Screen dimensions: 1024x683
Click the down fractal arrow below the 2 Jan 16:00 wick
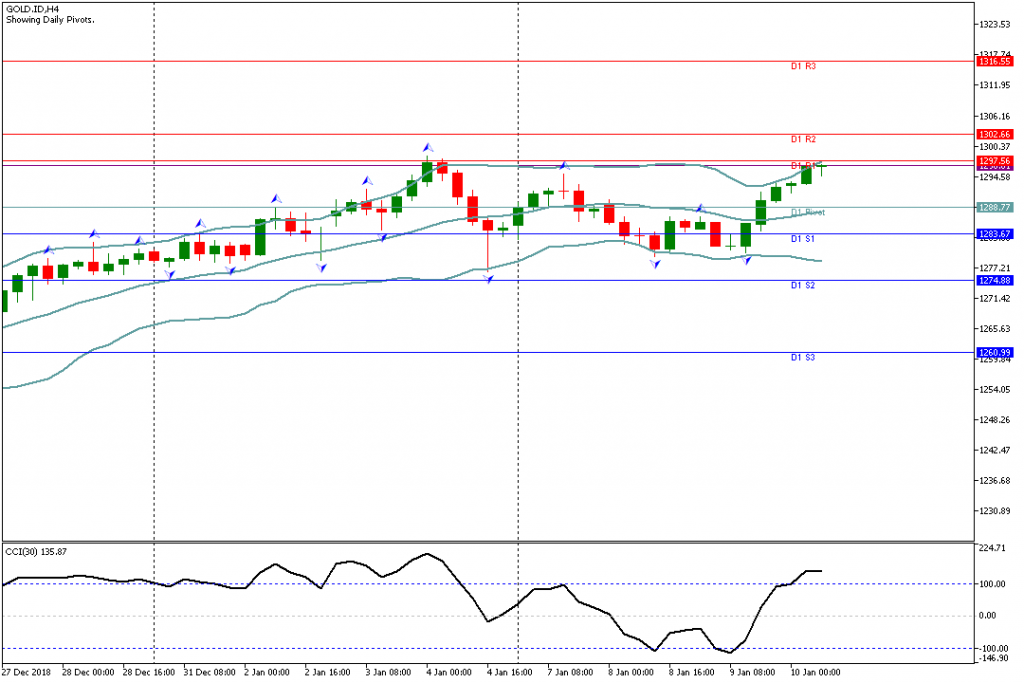coord(321,267)
